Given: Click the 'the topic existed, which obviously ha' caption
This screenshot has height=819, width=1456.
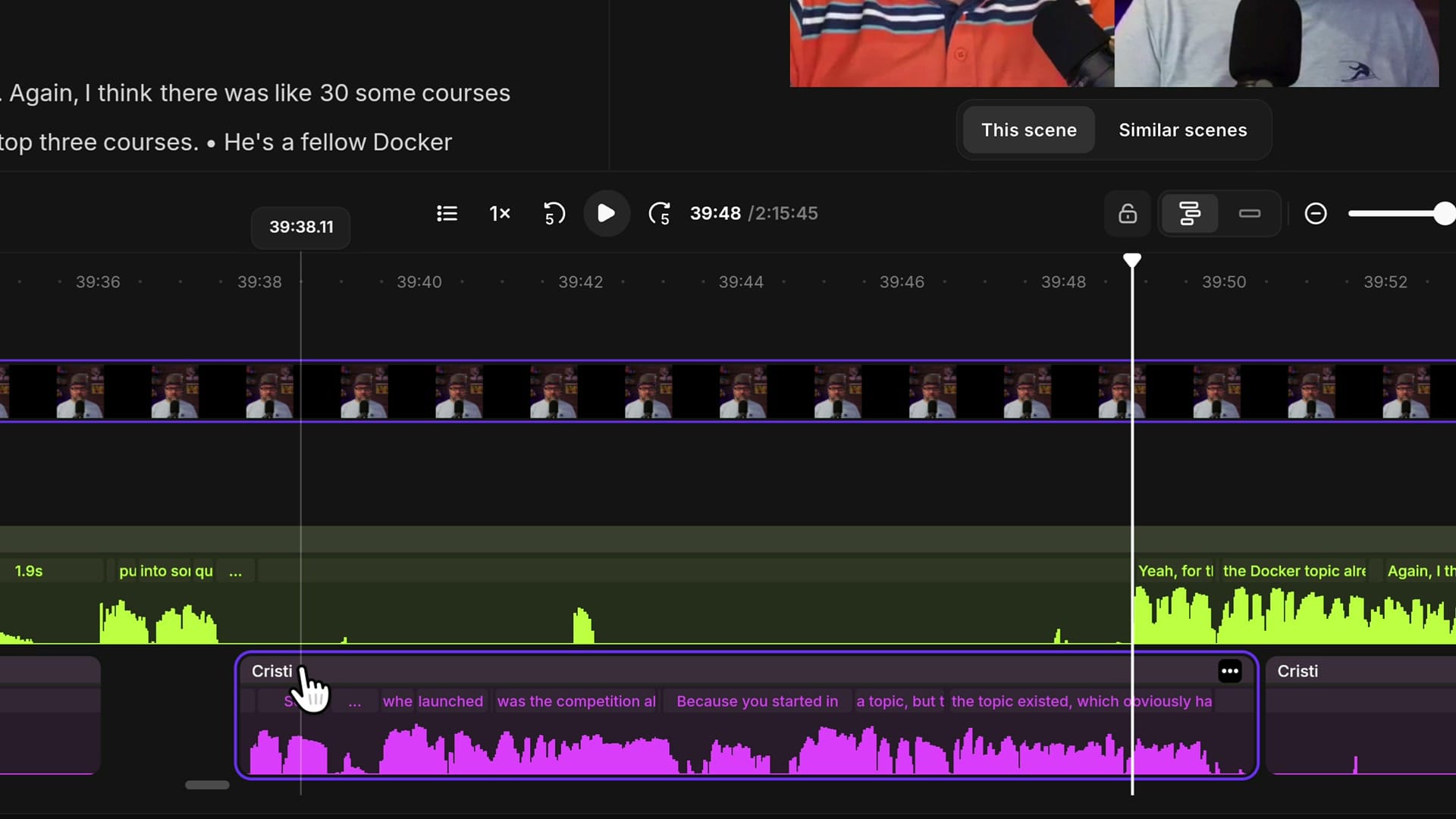Looking at the screenshot, I should [x=1081, y=701].
